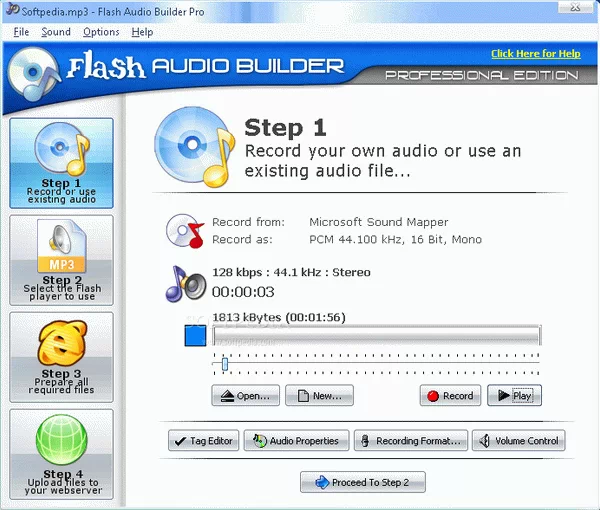Click '128 kbps : 44.1 kHz : Stereo' text
The image size is (600, 510).
[x=291, y=272]
